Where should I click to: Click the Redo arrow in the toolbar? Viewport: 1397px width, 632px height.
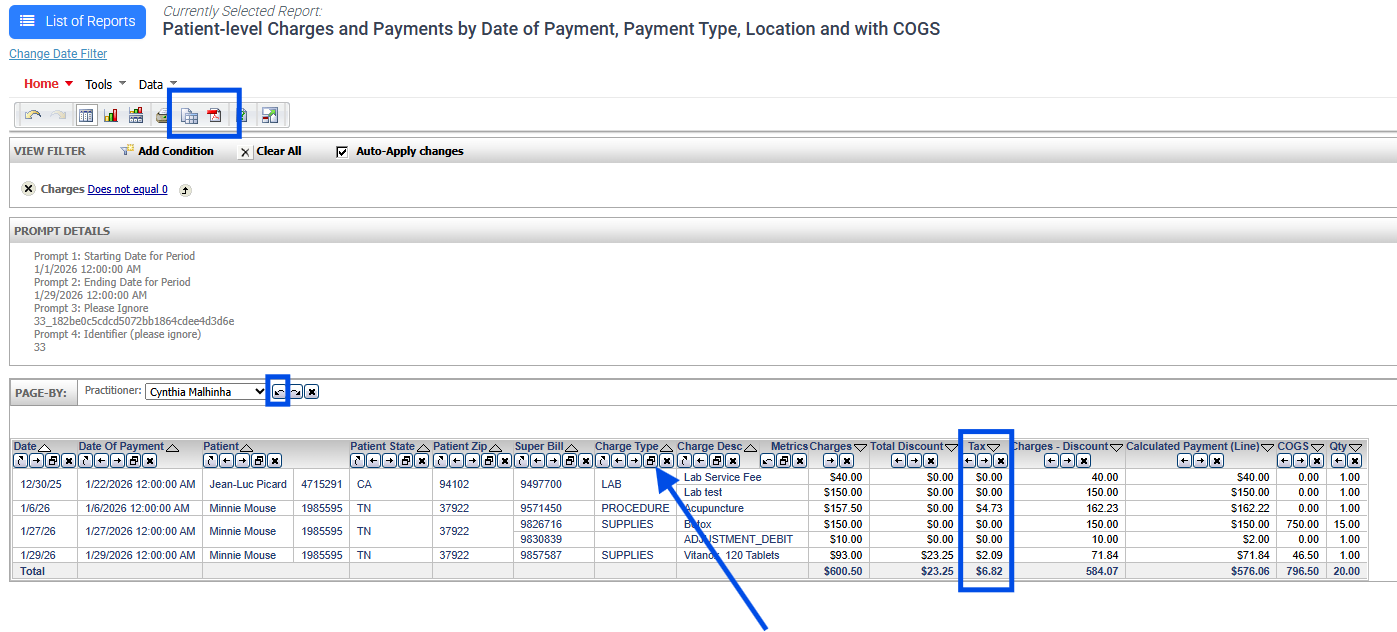coord(57,115)
